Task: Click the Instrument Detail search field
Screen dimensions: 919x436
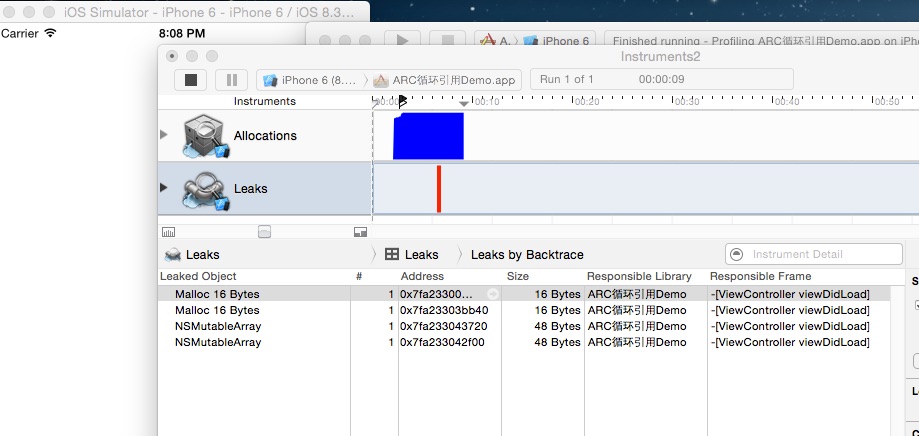Action: 814,254
